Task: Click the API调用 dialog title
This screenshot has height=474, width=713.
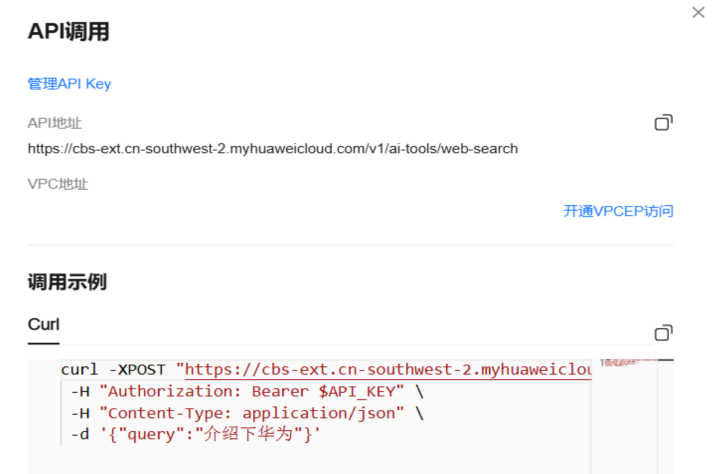Action: [x=69, y=31]
